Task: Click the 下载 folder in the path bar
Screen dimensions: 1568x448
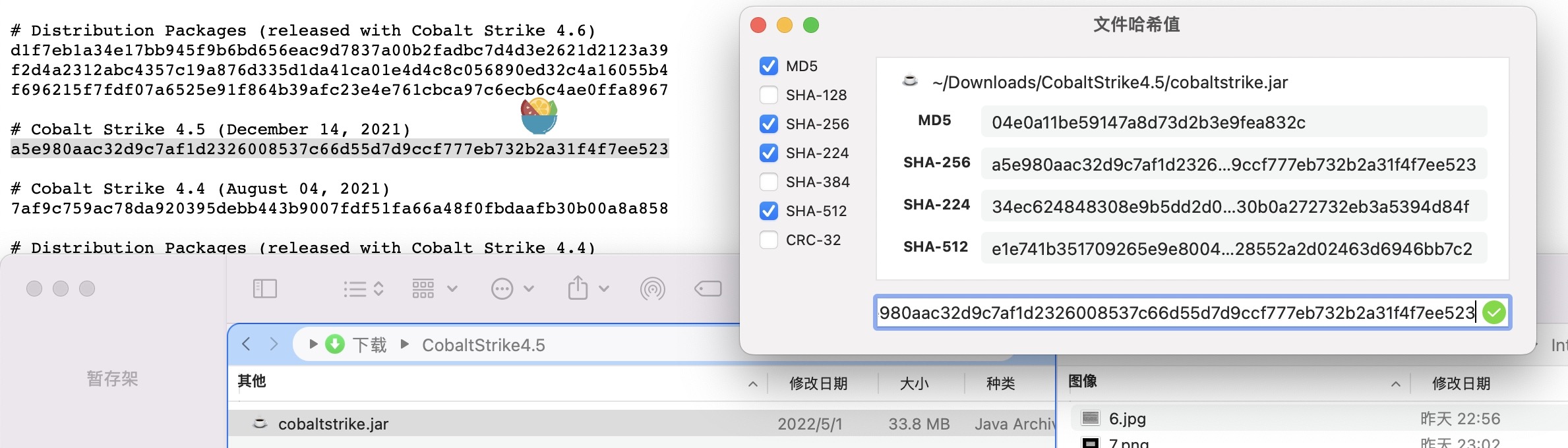Action: point(370,345)
